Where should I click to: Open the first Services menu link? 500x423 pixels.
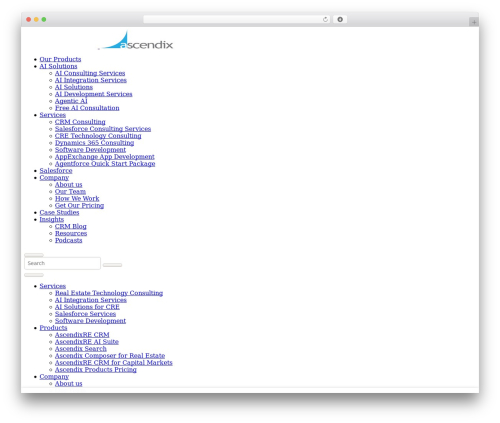(x=53, y=115)
